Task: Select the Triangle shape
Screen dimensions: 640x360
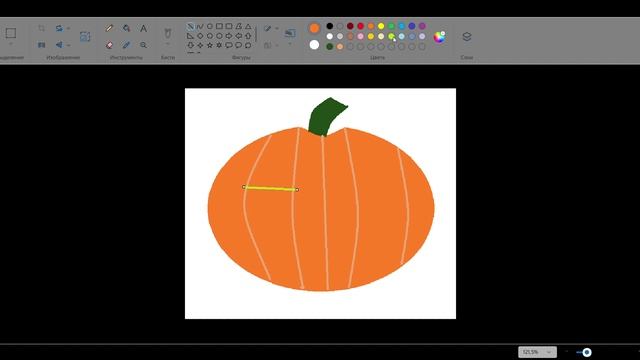Action: coord(248,27)
